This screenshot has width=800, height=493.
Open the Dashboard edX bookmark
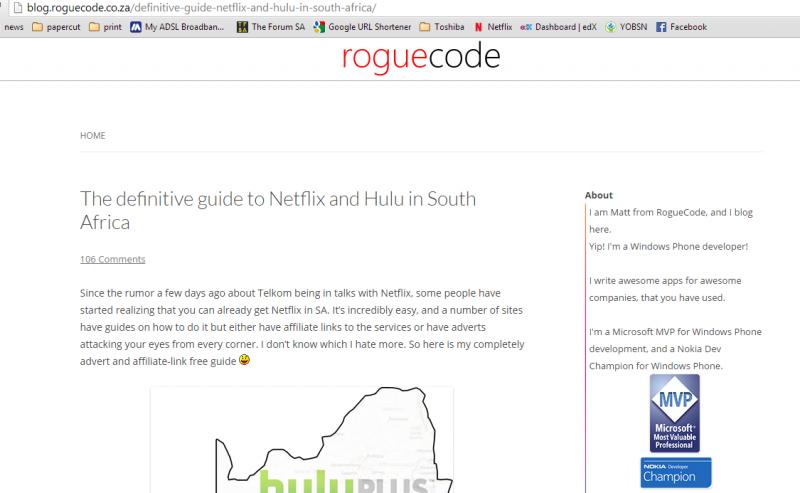[558, 27]
